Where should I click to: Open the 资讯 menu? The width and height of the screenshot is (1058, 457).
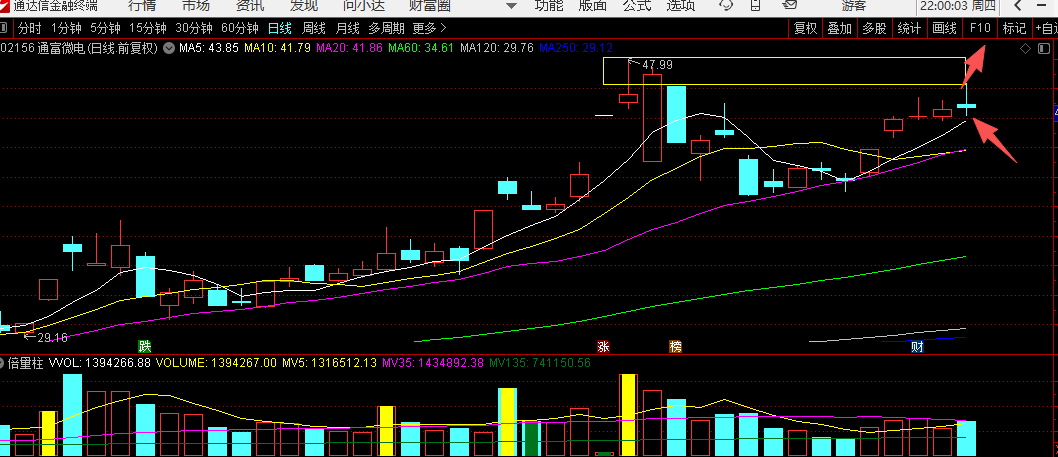250,5
